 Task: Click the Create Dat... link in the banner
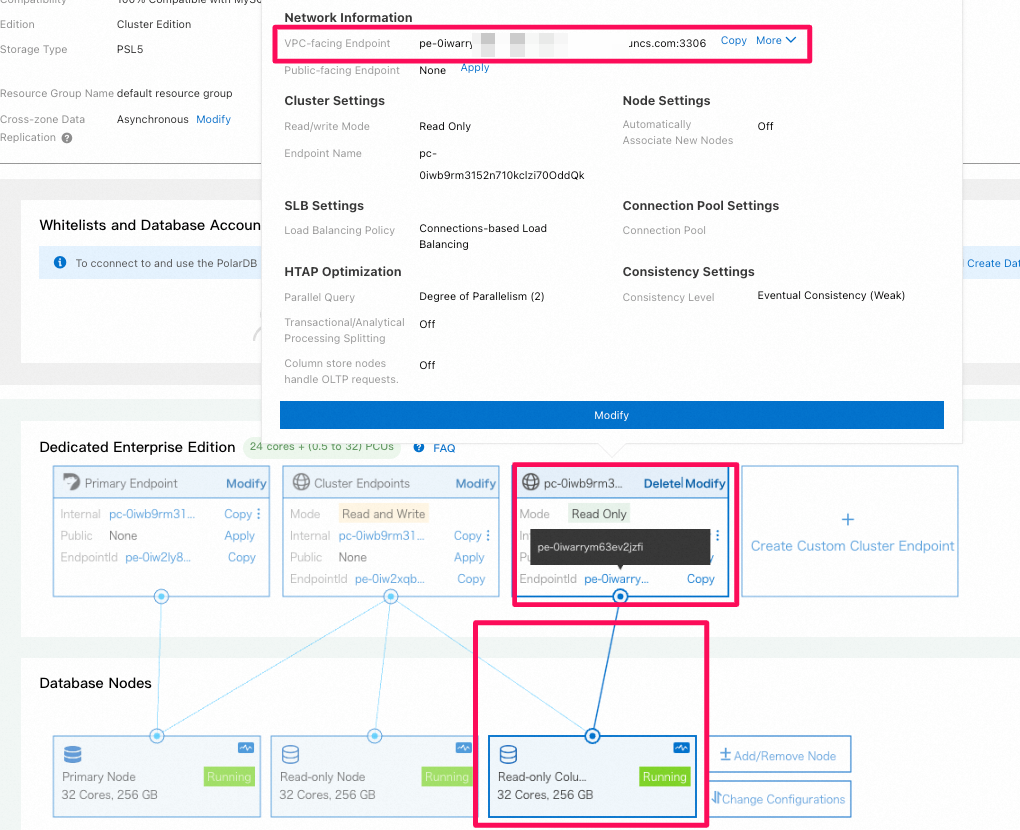coord(993,263)
